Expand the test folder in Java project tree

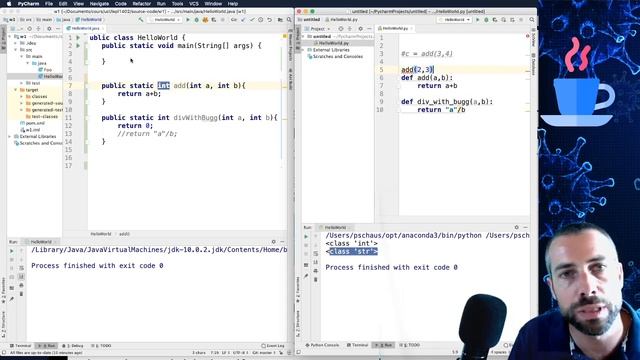pos(22,83)
